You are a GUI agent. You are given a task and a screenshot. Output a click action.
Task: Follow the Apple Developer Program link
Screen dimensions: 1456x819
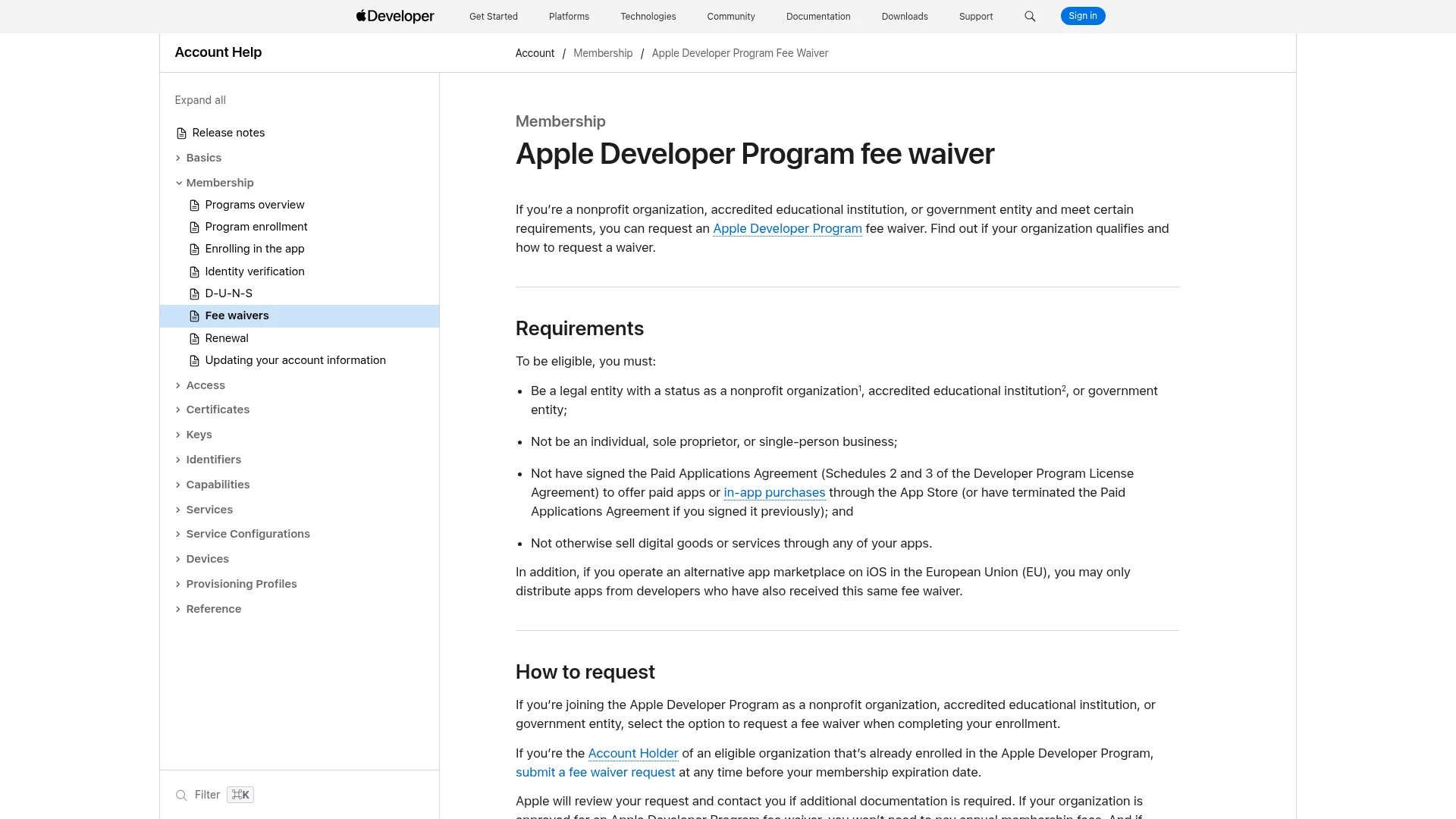point(787,229)
